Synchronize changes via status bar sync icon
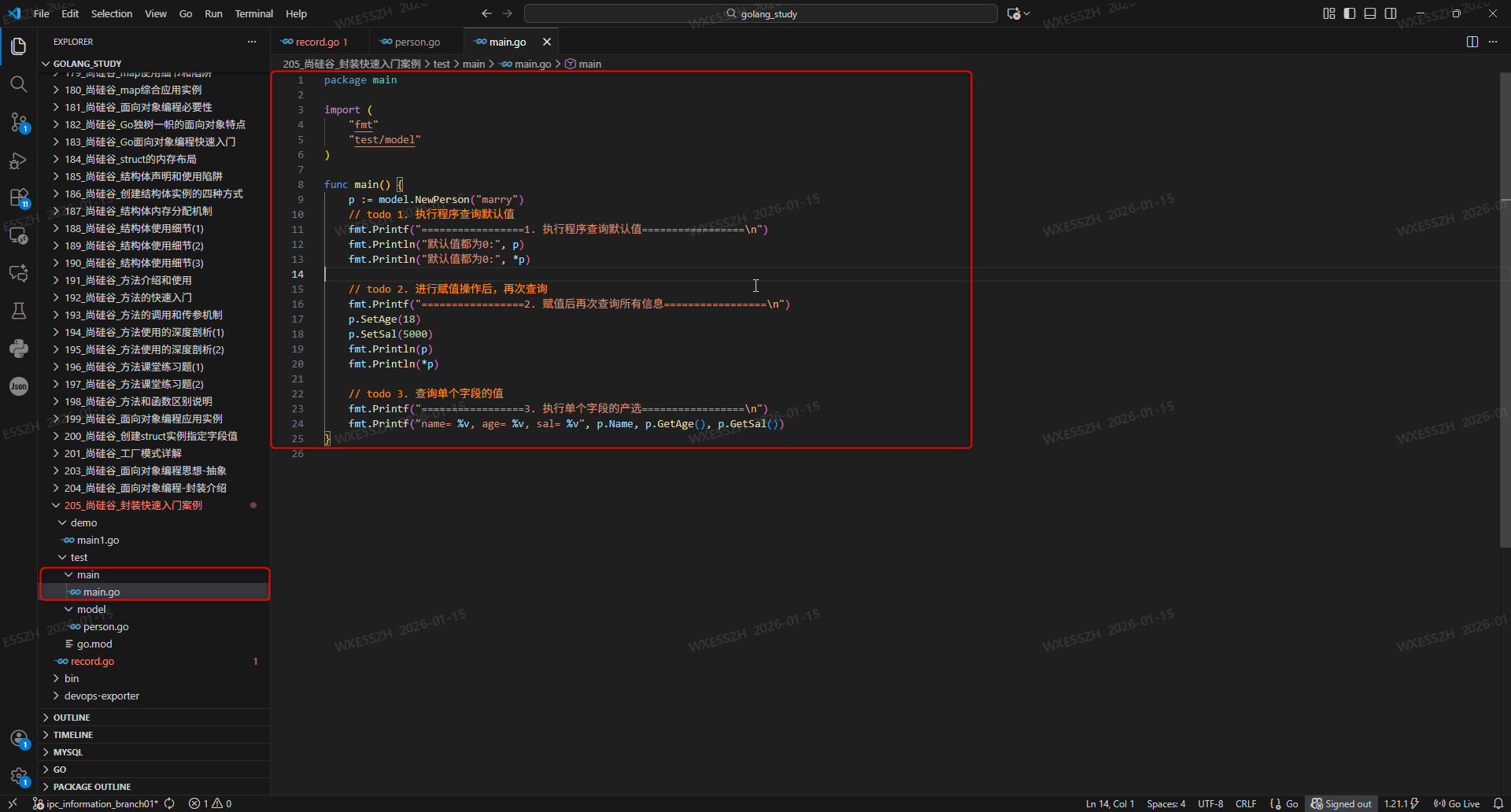The image size is (1511, 812). point(169,803)
